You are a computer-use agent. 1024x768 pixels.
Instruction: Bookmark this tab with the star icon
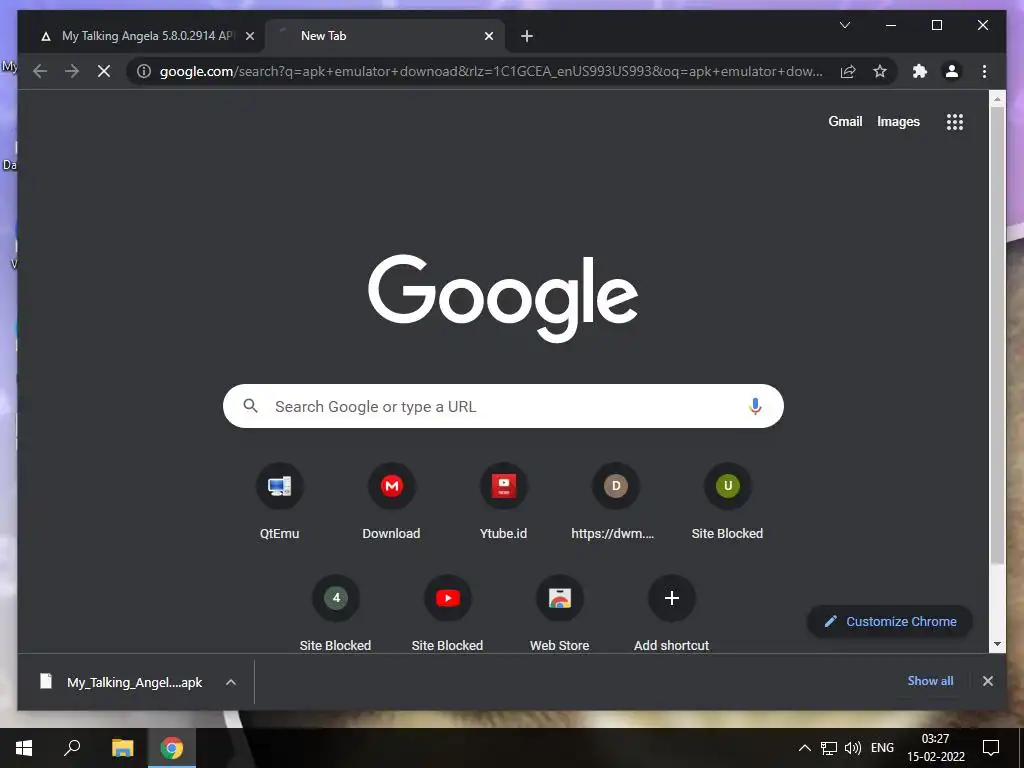(880, 71)
